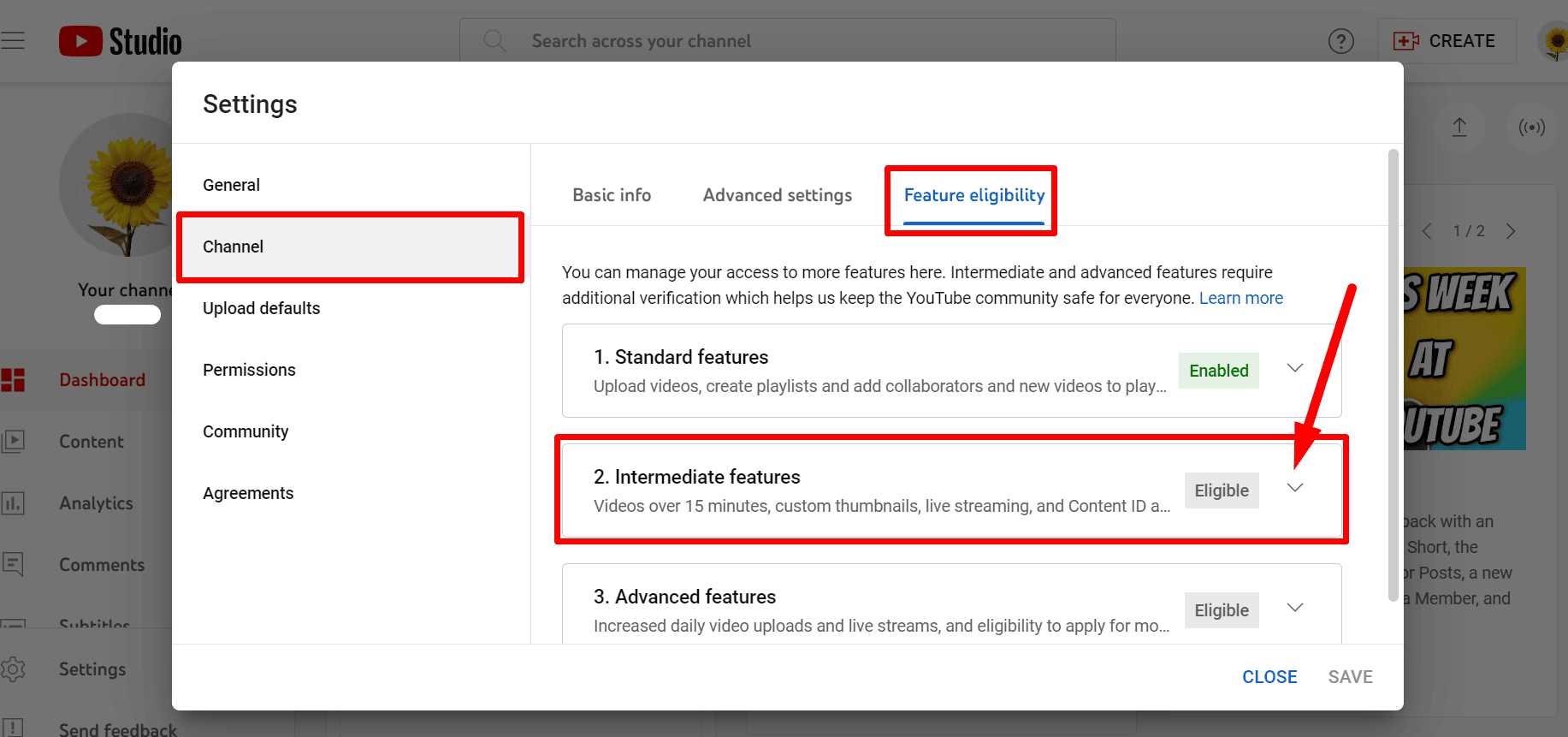Click Eligible badge for Advanced features
Image resolution: width=1568 pixels, height=737 pixels.
[x=1222, y=610]
